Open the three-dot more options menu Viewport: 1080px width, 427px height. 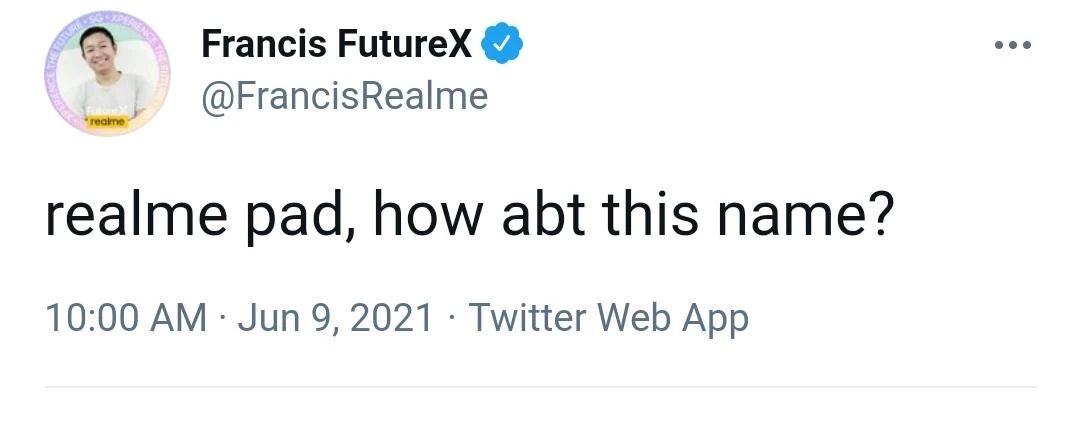(1011, 45)
